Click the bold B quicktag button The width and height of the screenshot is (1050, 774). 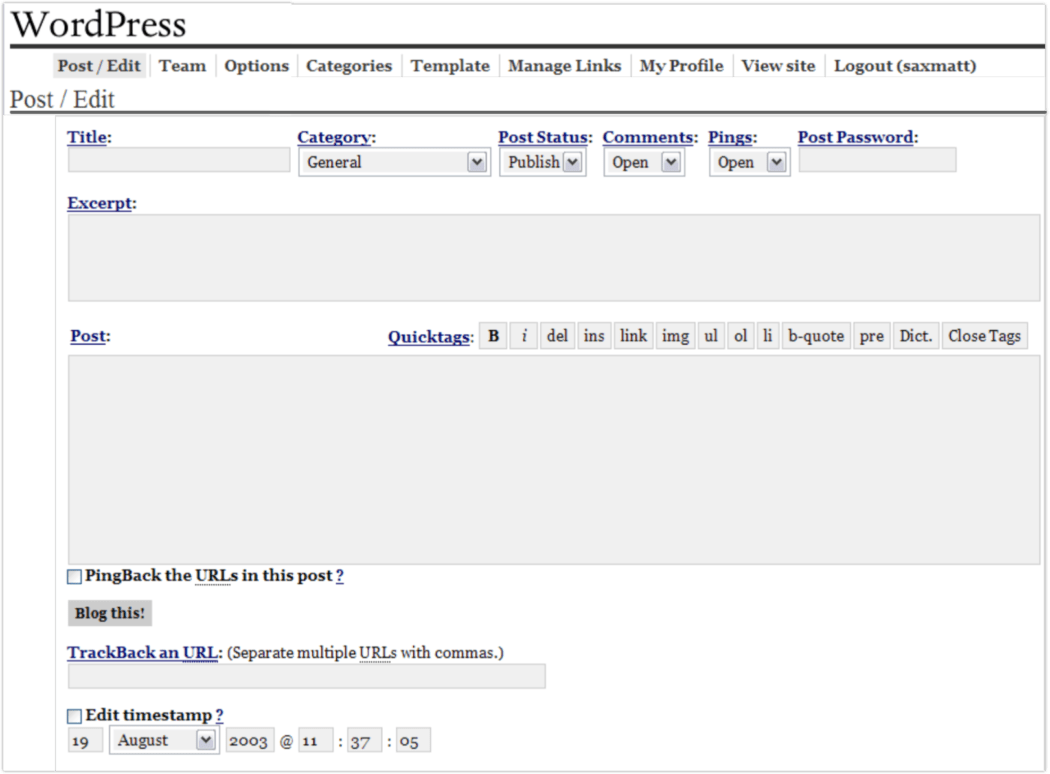pos(493,336)
